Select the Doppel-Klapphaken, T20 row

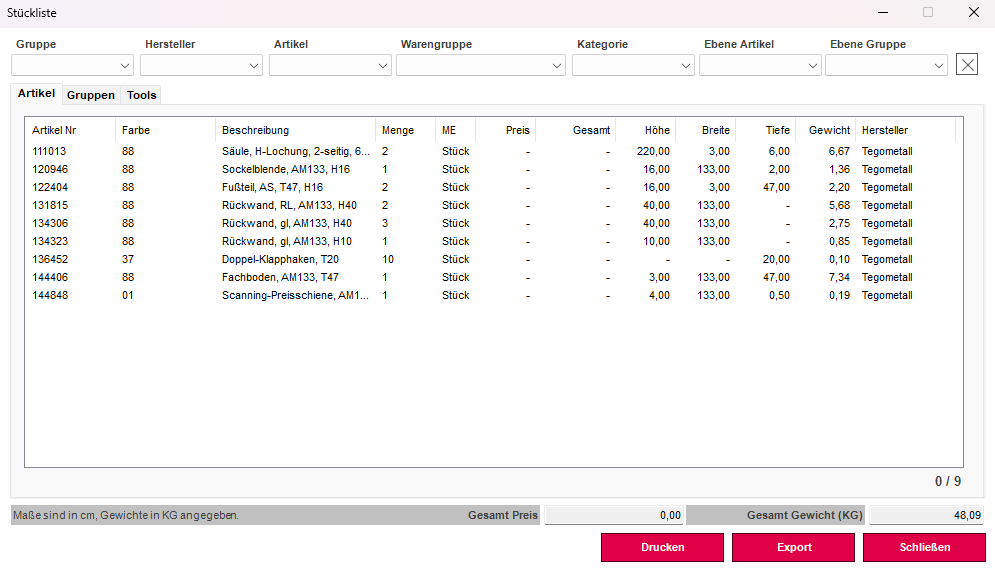[x=268, y=259]
